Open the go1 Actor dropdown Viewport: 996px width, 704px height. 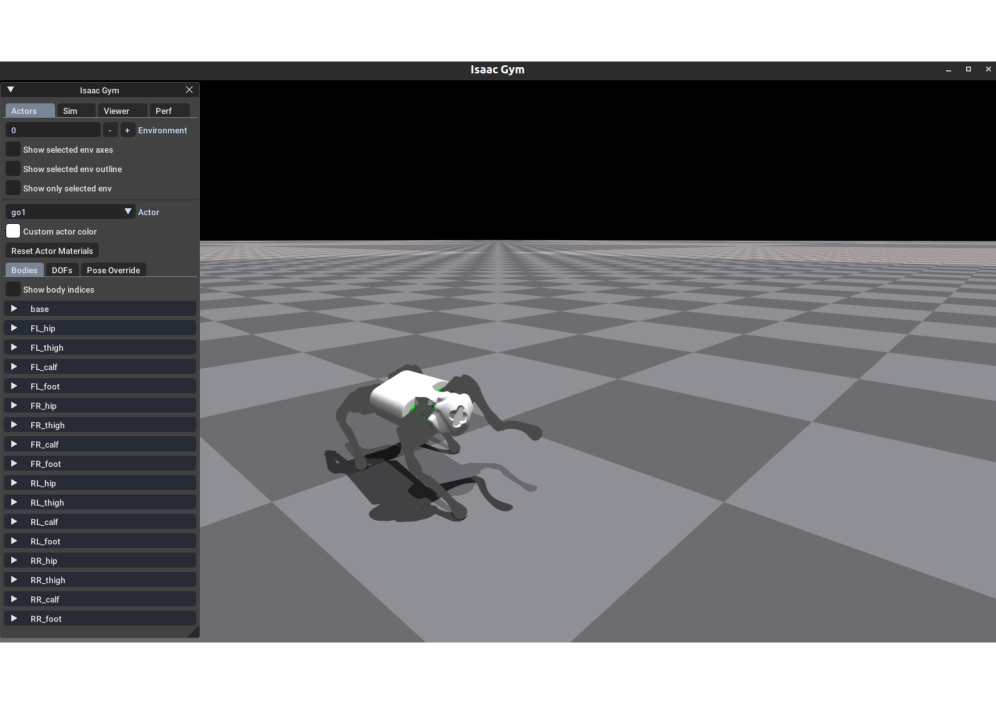coord(70,212)
